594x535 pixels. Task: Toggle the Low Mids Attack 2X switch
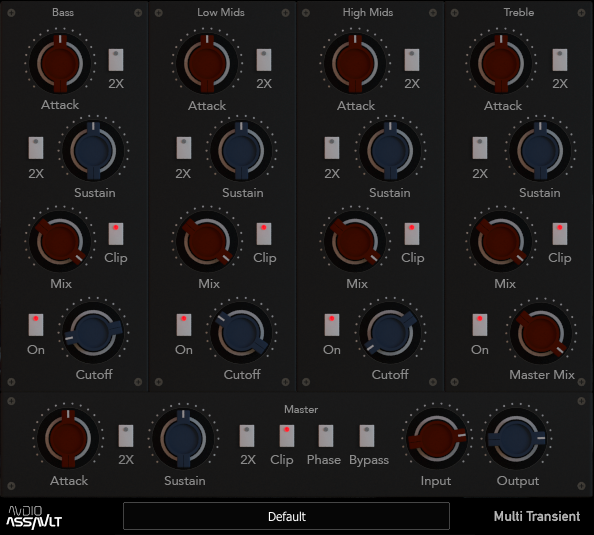[264, 60]
